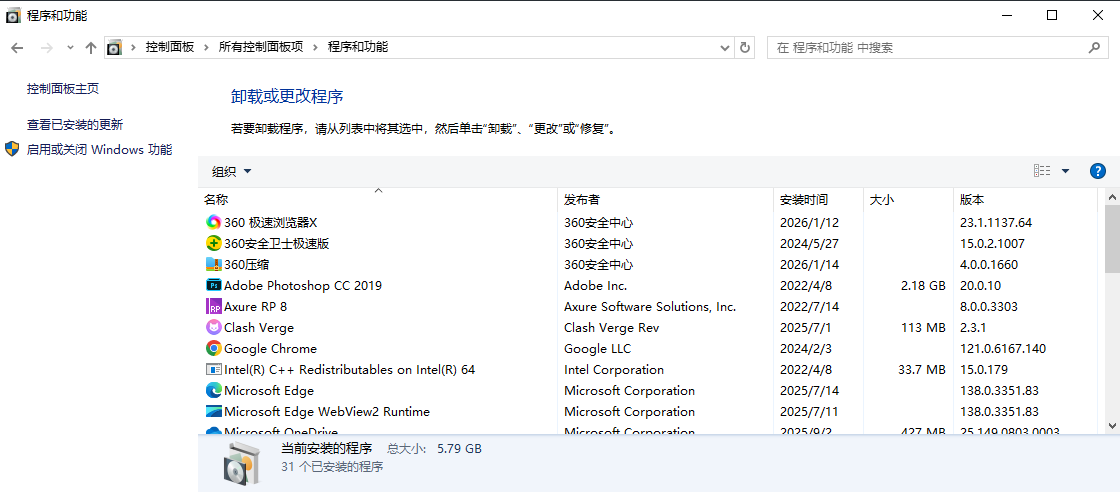Expand the chevron after 控制面板
Screen dimensions: 1120x492
[206, 48]
